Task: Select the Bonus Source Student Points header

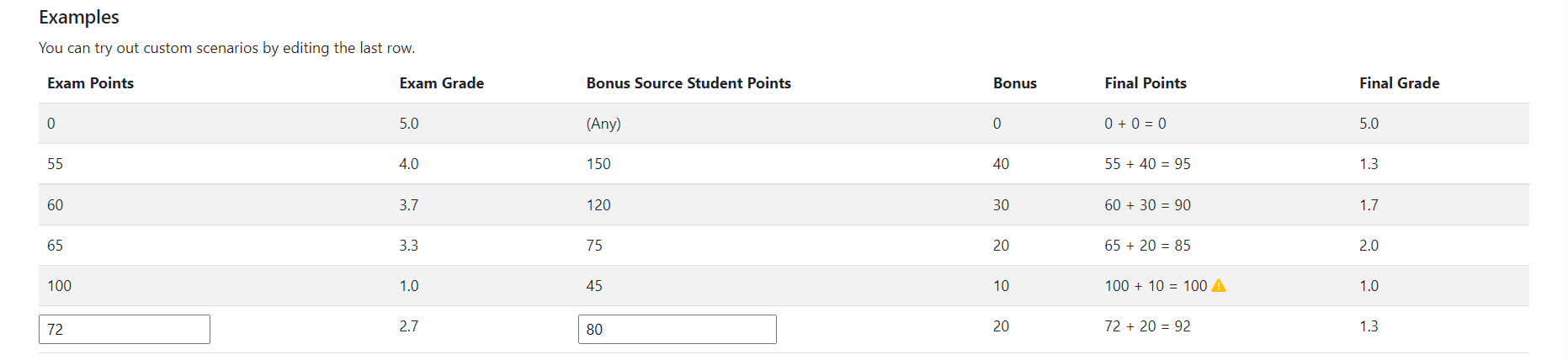Action: pyautogui.click(x=688, y=83)
